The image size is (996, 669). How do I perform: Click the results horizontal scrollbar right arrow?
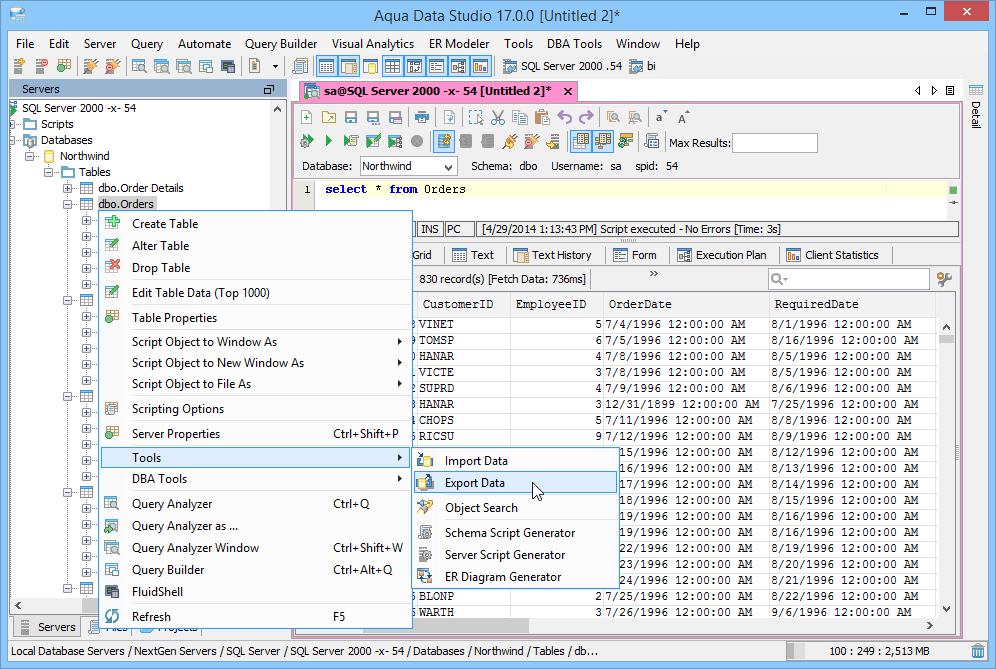point(930,626)
